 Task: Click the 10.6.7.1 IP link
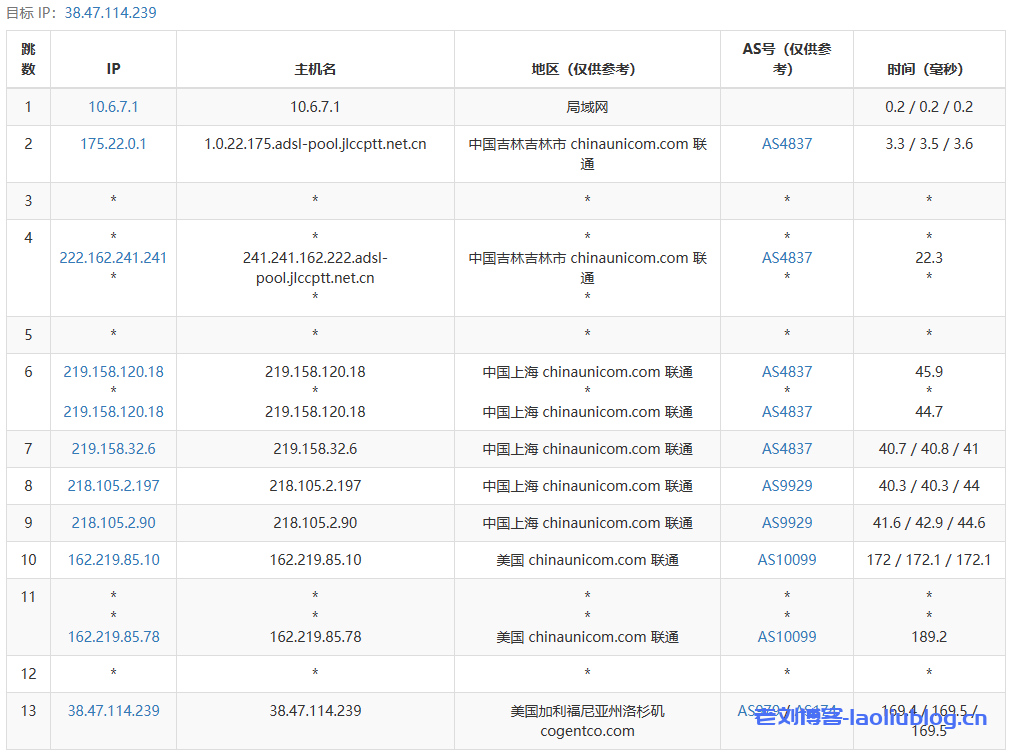(113, 107)
